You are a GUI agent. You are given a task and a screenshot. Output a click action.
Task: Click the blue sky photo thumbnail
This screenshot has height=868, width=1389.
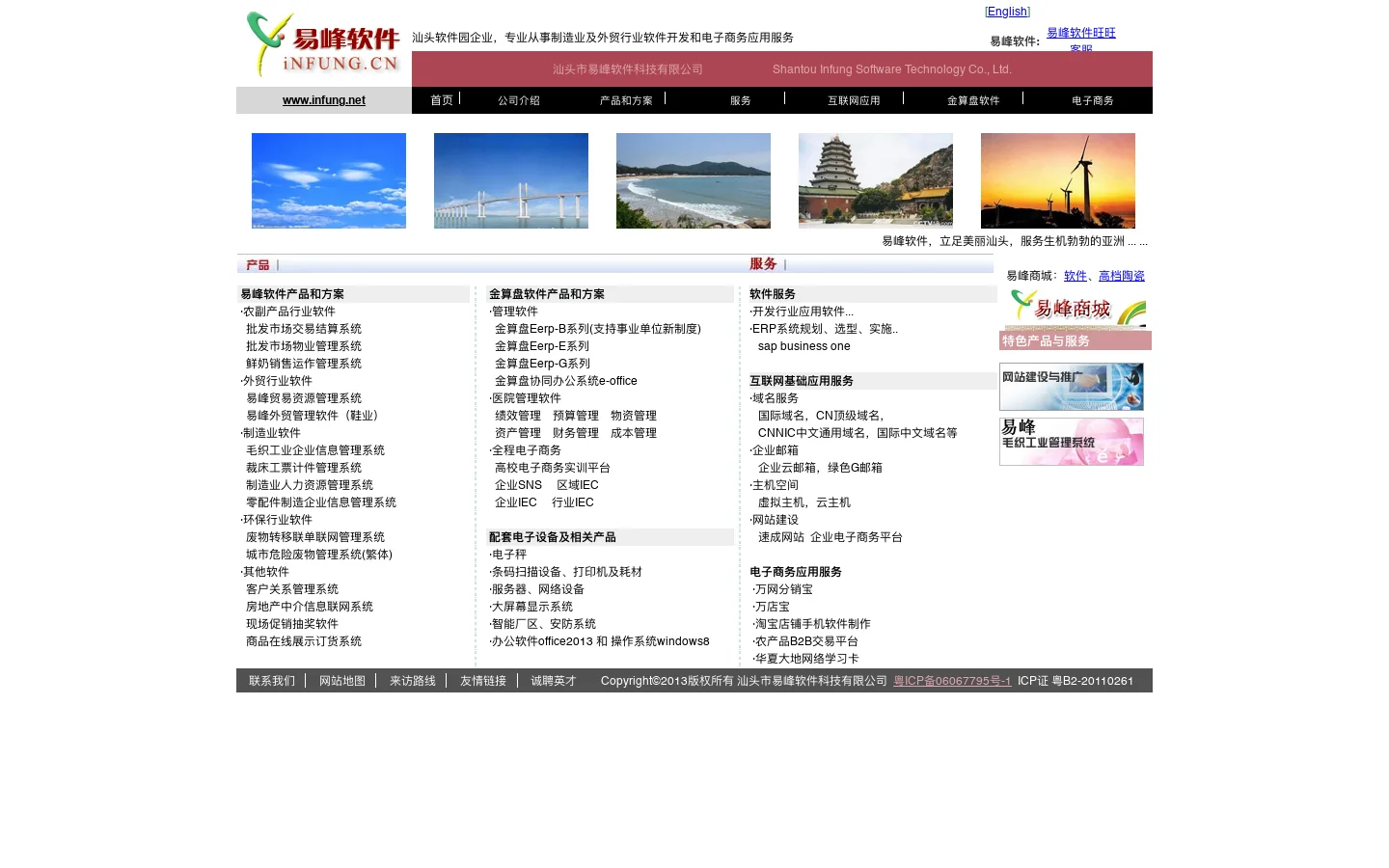tap(329, 180)
